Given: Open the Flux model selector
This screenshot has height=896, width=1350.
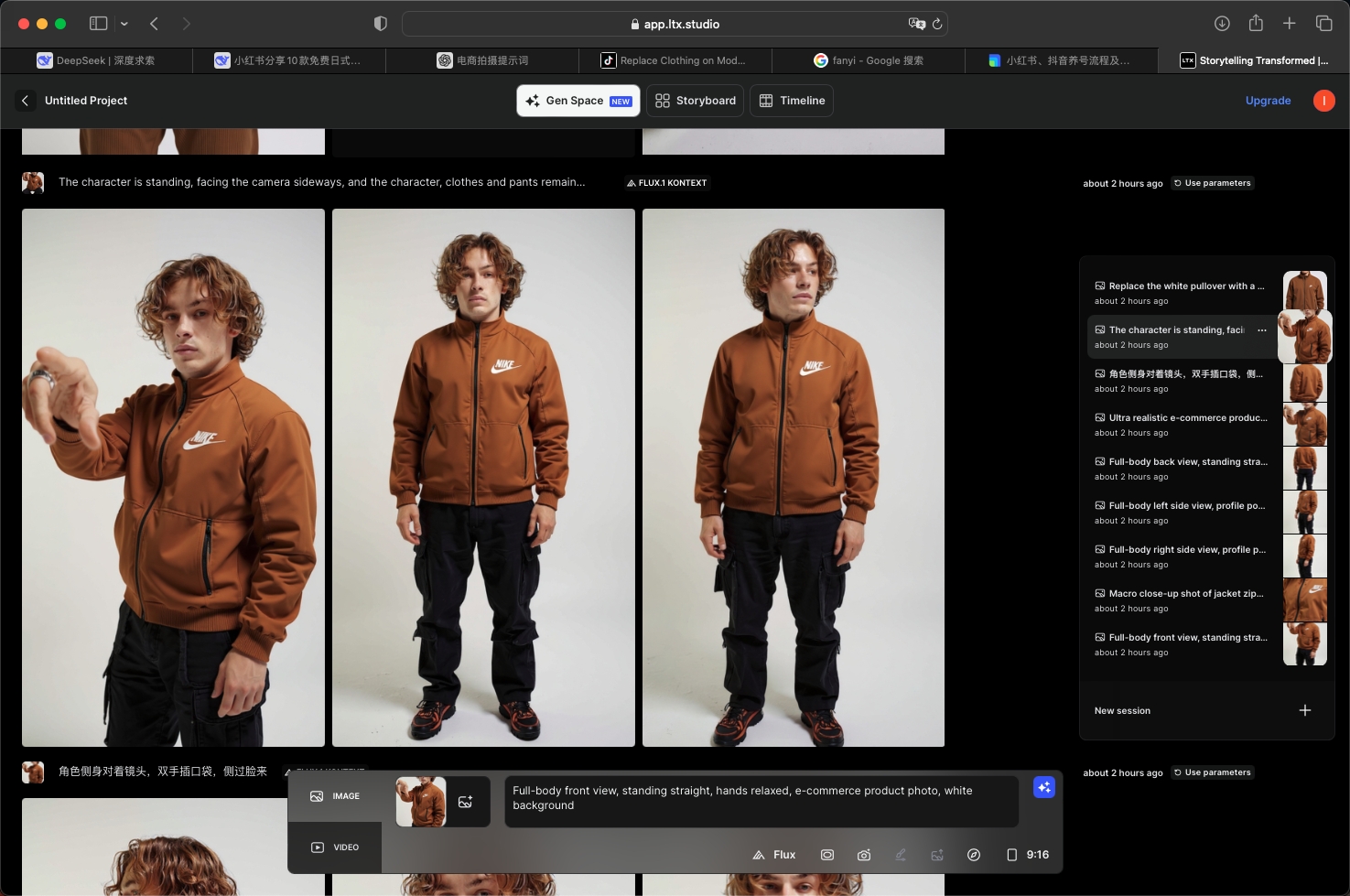Looking at the screenshot, I should tap(774, 855).
